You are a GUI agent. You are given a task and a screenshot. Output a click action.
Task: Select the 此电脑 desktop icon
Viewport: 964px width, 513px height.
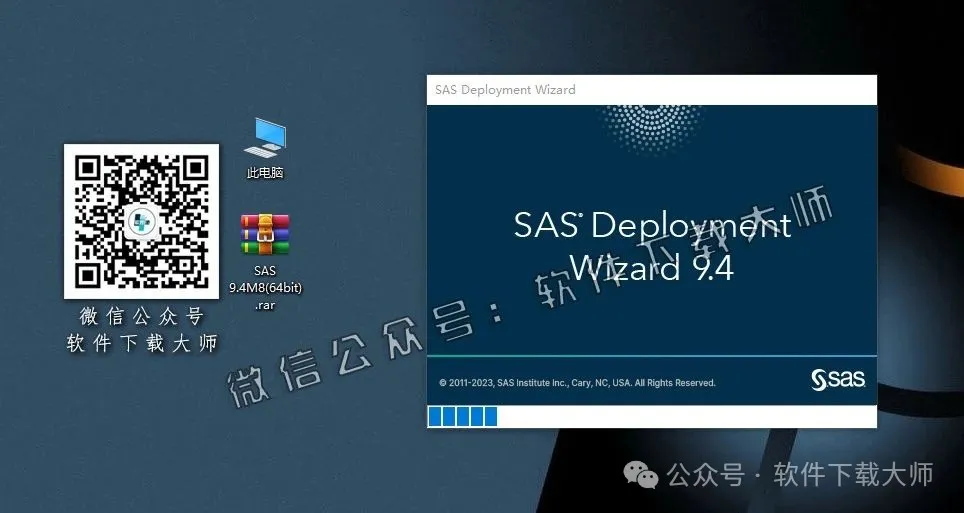[265, 138]
